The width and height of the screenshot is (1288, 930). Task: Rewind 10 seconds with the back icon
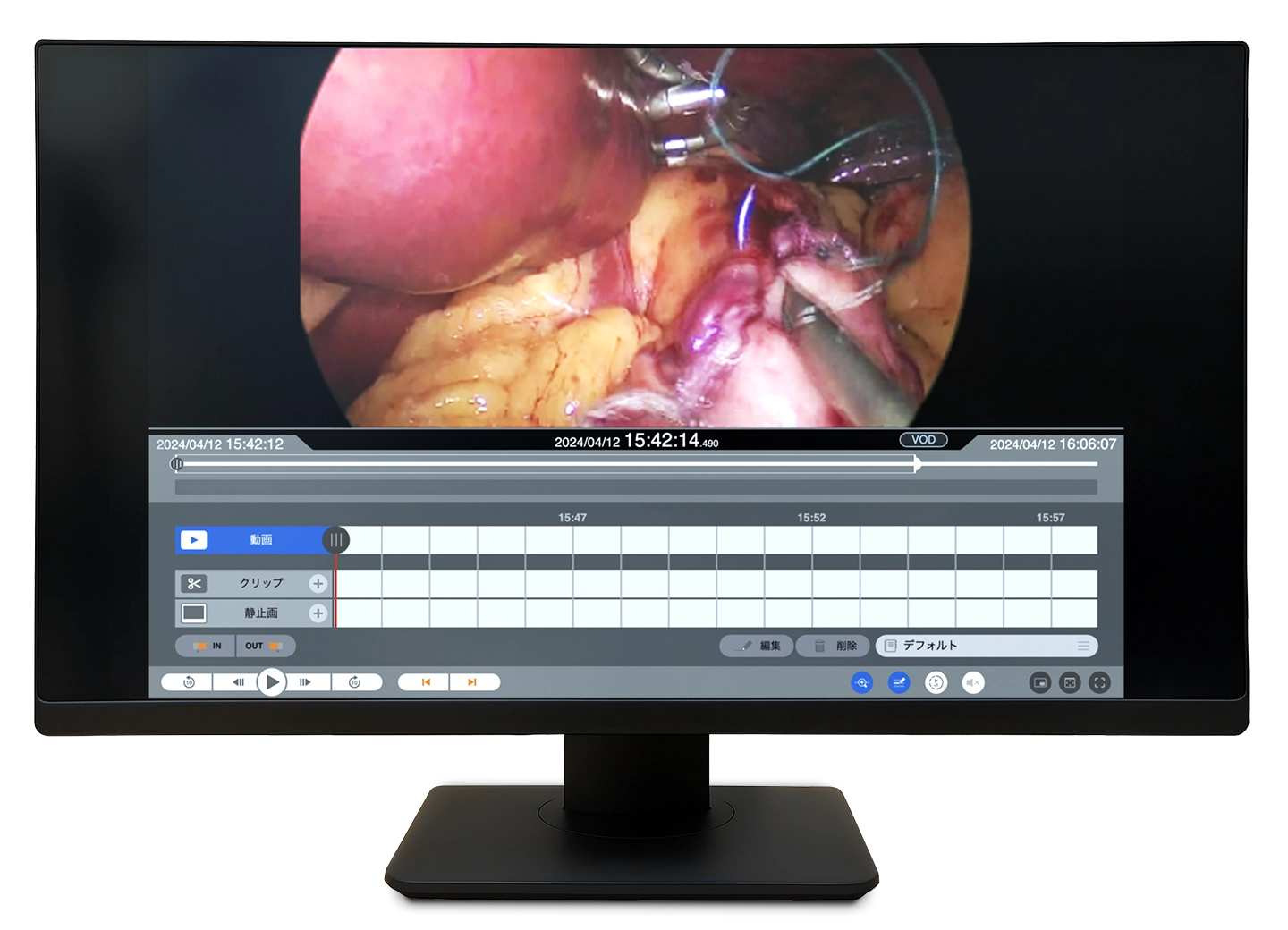(x=189, y=682)
